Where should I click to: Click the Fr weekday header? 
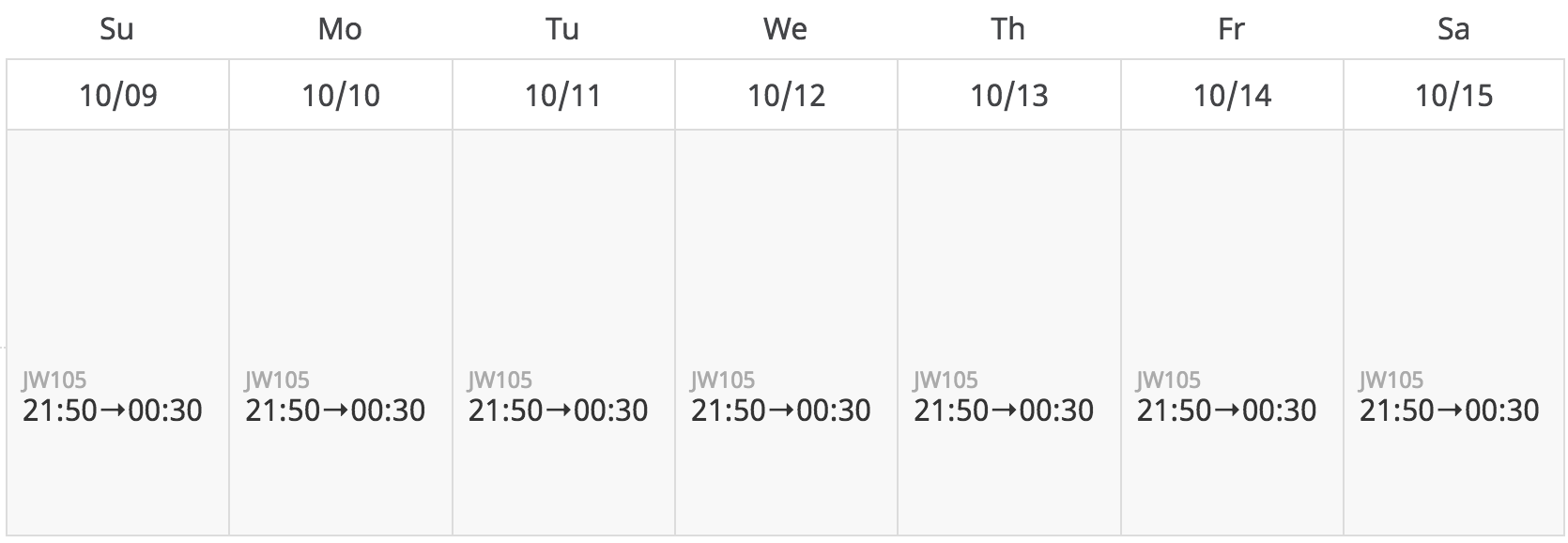click(x=1231, y=29)
